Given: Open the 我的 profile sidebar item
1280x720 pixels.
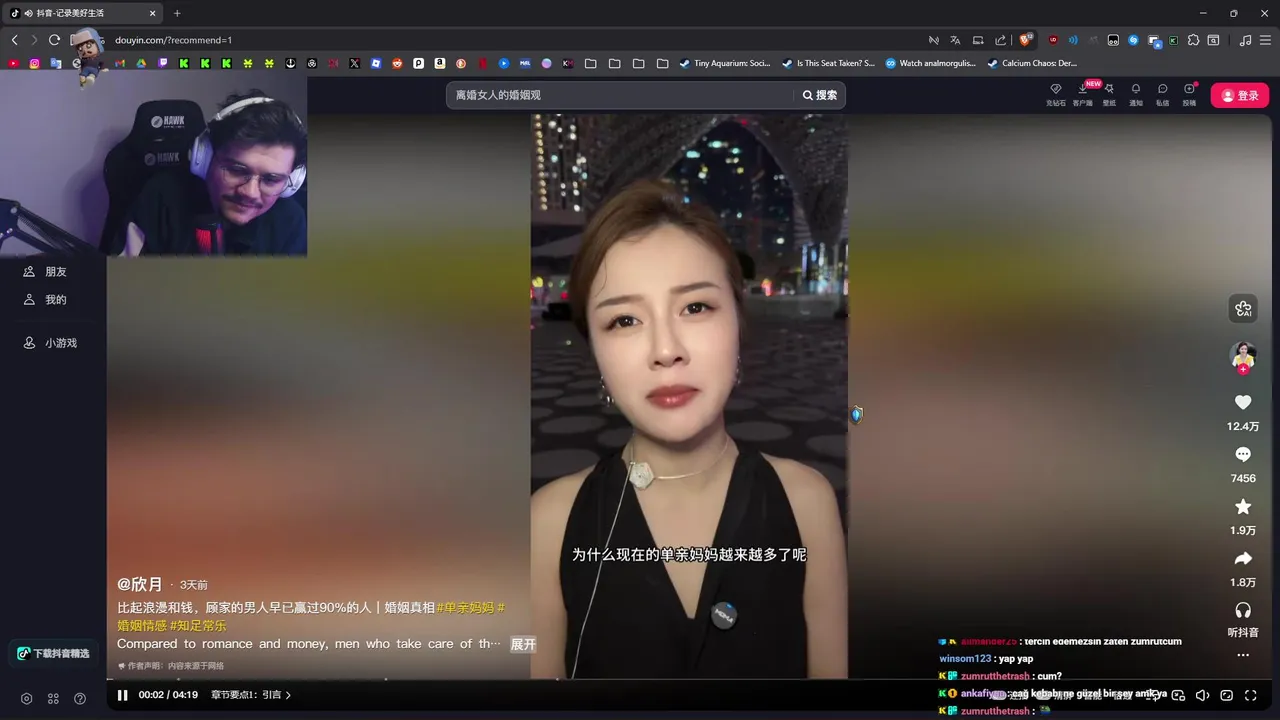Looking at the screenshot, I should point(46,300).
